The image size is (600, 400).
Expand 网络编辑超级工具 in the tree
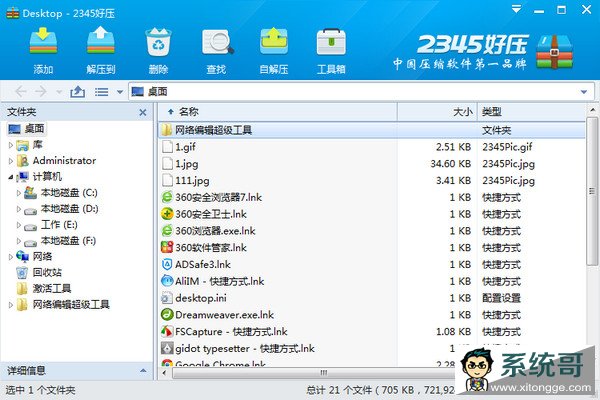click(x=11, y=305)
